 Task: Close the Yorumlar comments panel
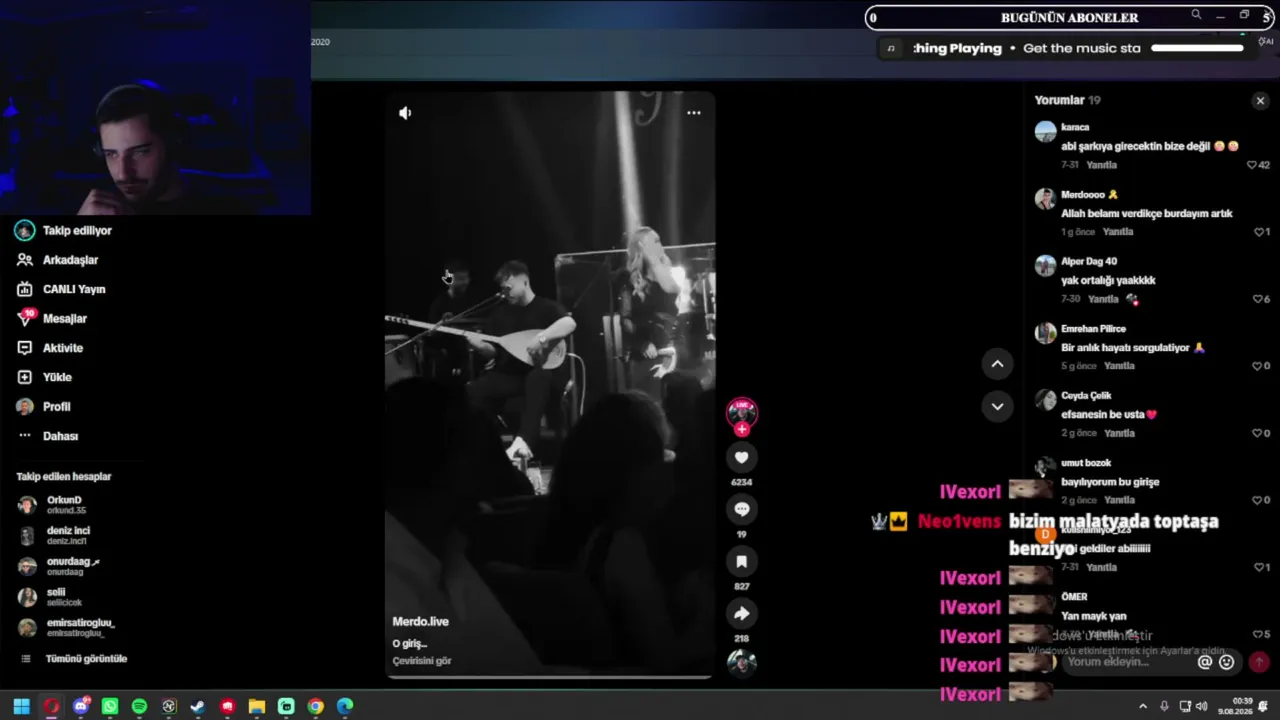coord(1260,101)
